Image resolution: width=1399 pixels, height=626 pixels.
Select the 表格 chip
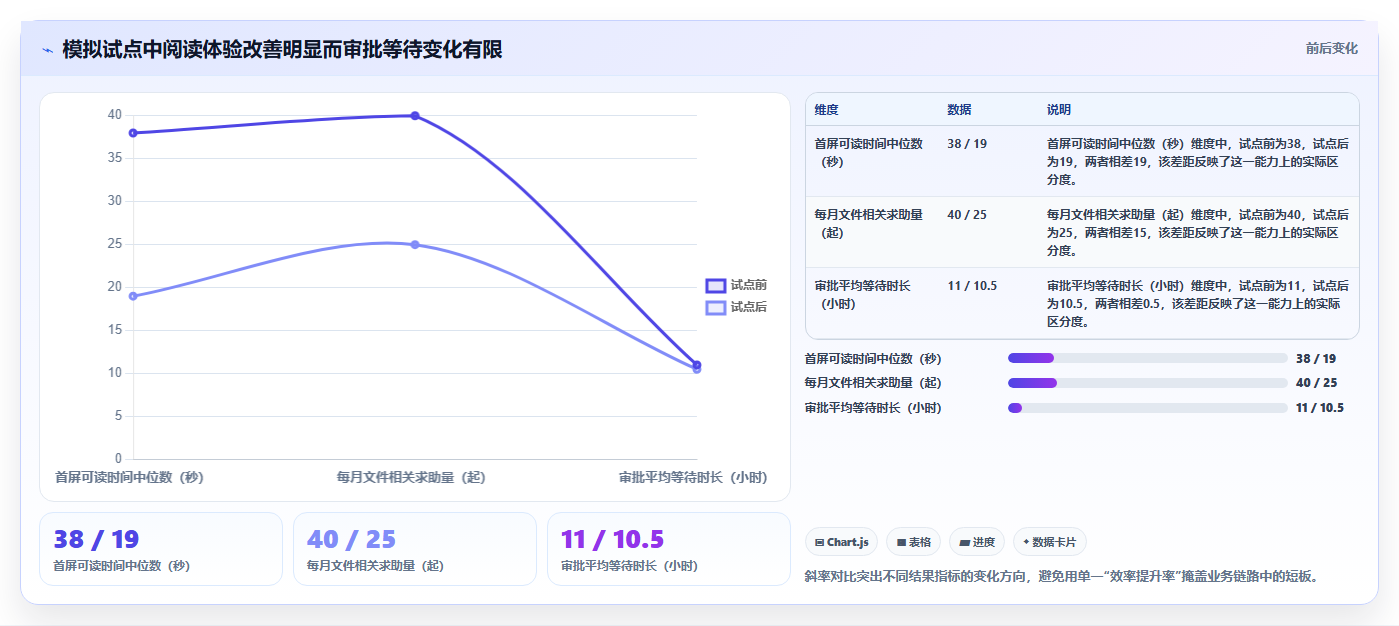[x=913, y=542]
